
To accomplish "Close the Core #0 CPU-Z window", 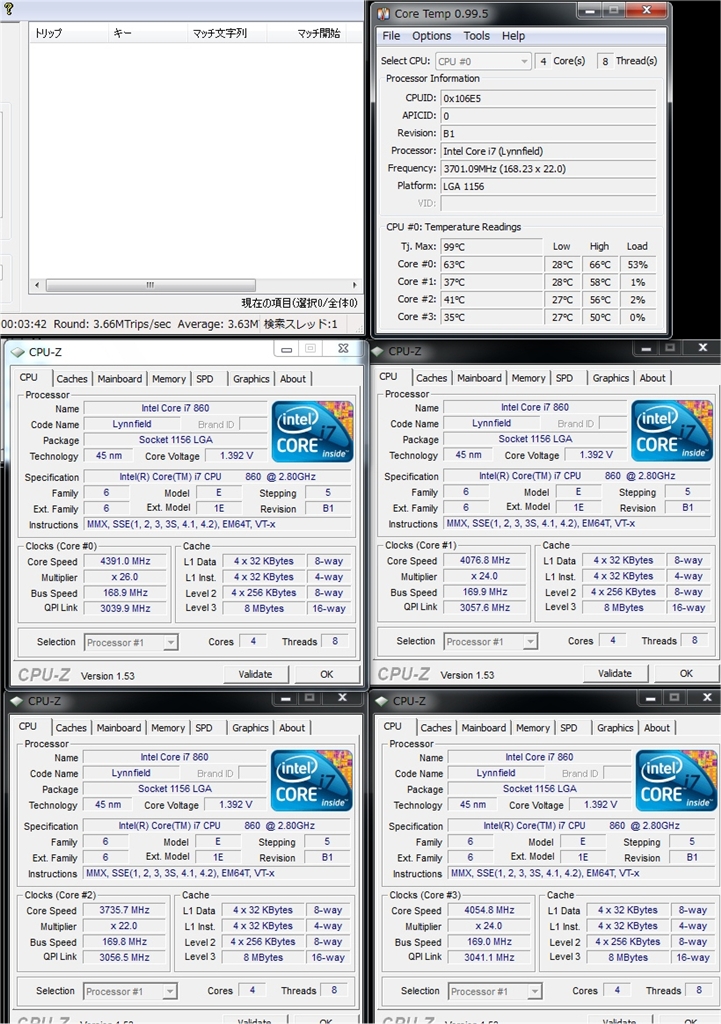I will (x=344, y=349).
